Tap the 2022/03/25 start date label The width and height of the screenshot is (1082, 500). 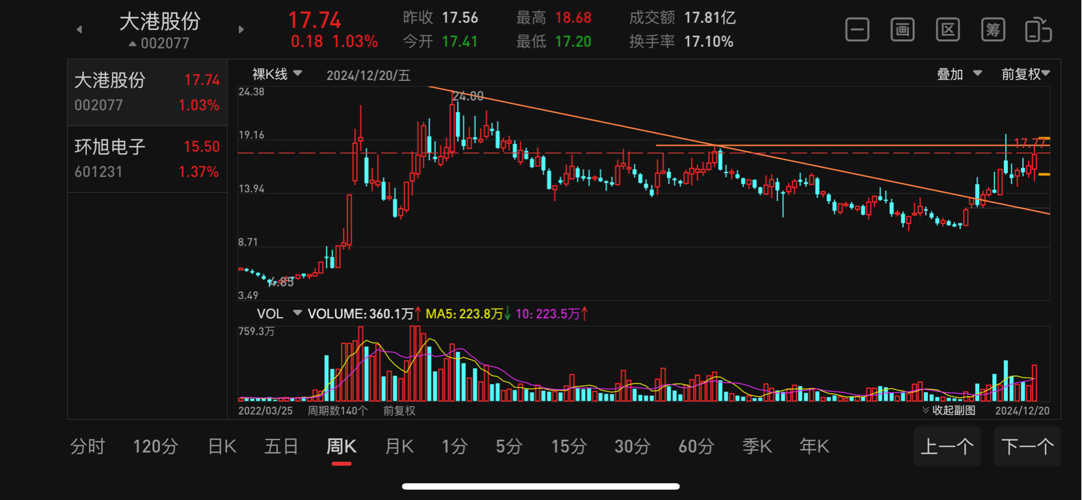(265, 410)
